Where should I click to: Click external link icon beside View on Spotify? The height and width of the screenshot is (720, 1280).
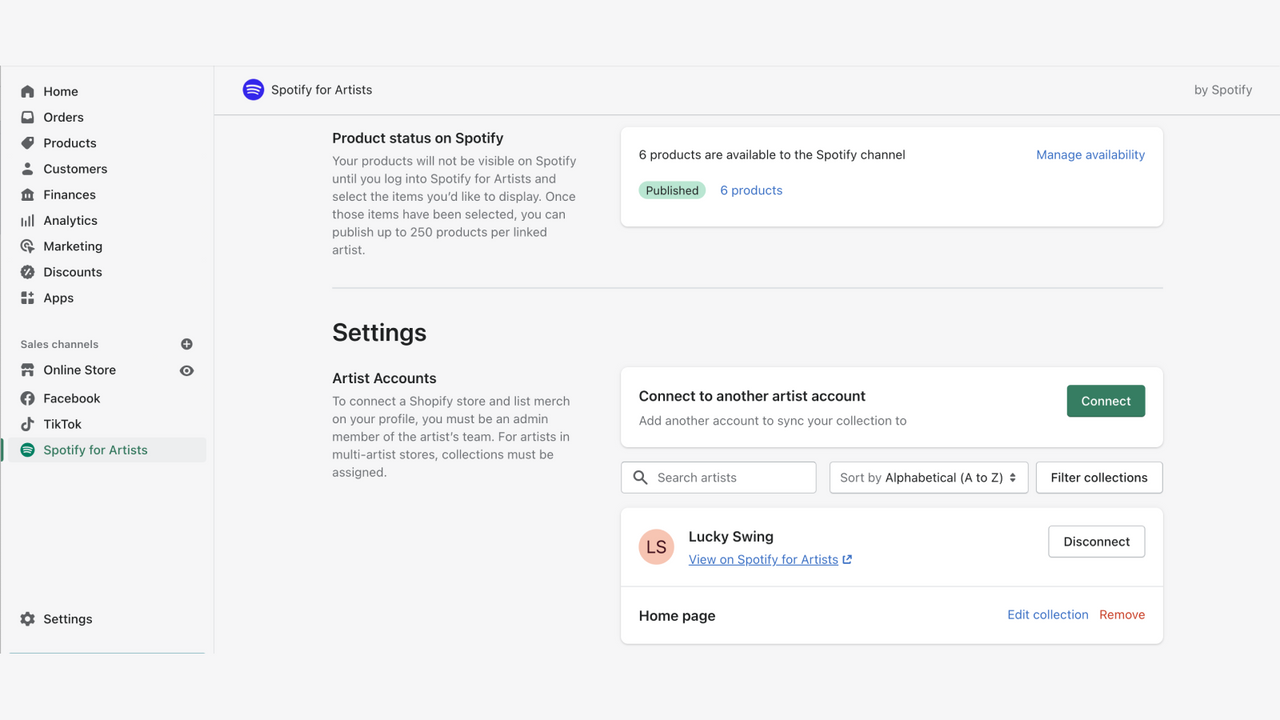(x=847, y=560)
